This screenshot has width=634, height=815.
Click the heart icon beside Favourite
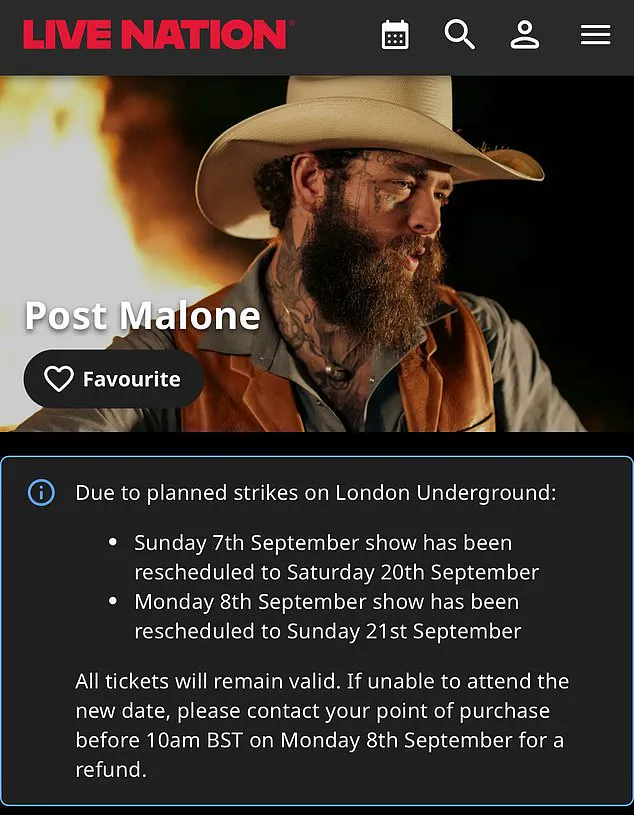tap(59, 379)
